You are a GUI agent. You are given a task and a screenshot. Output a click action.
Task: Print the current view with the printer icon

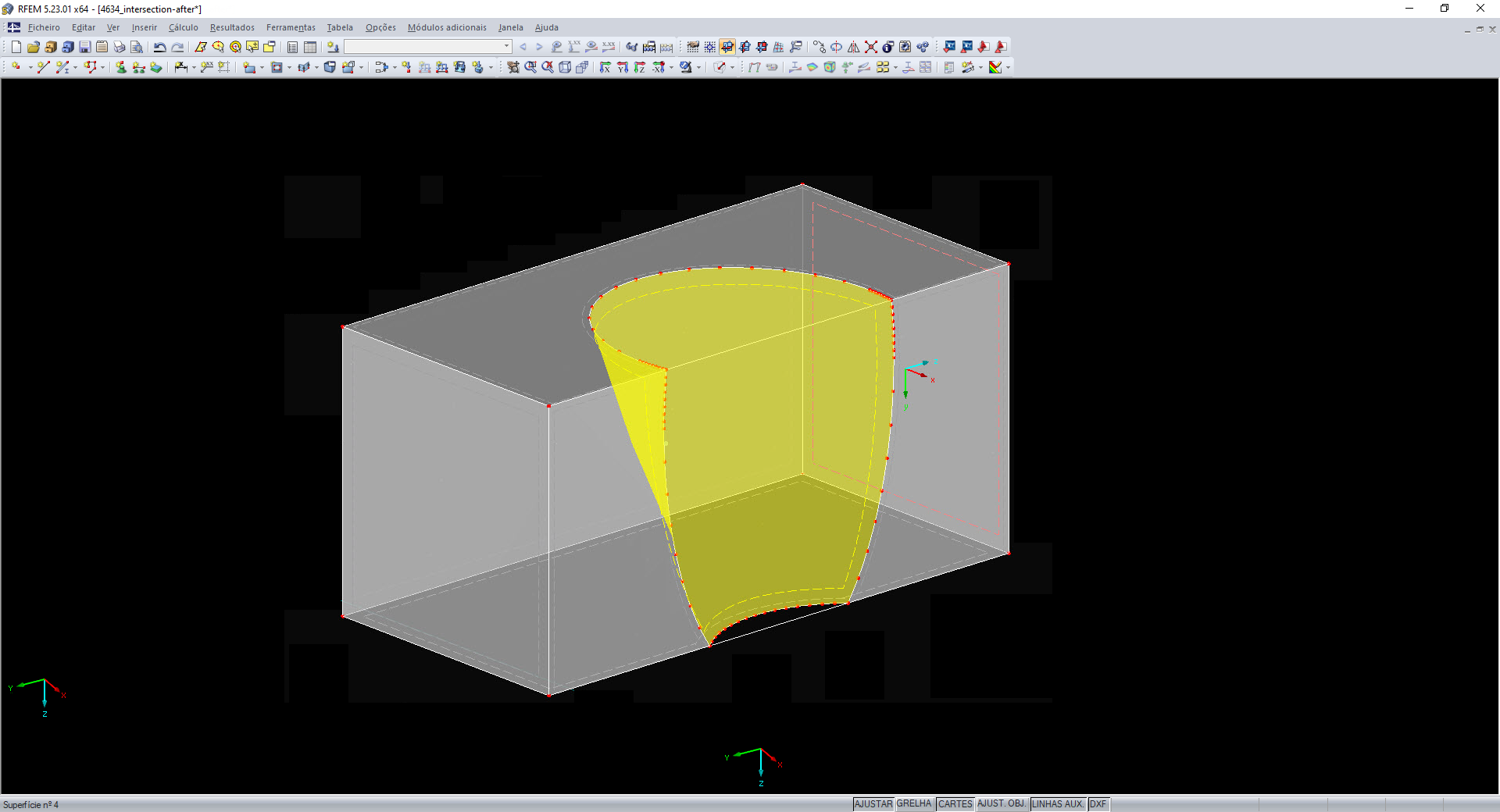120,47
